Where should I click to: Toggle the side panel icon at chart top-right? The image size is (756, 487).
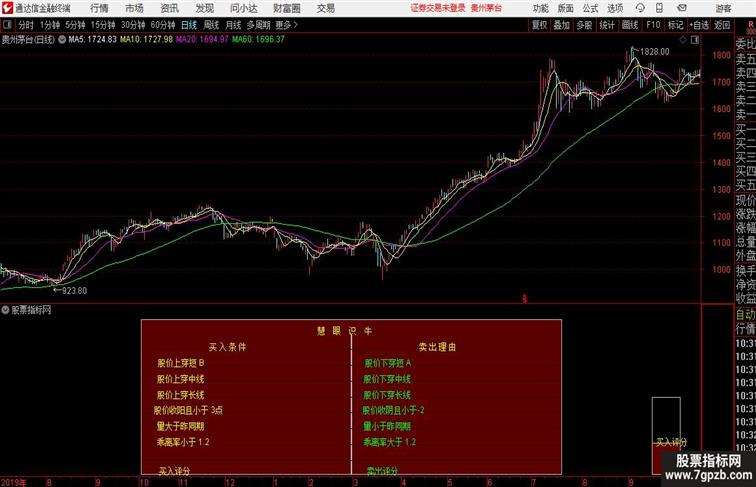(x=695, y=40)
